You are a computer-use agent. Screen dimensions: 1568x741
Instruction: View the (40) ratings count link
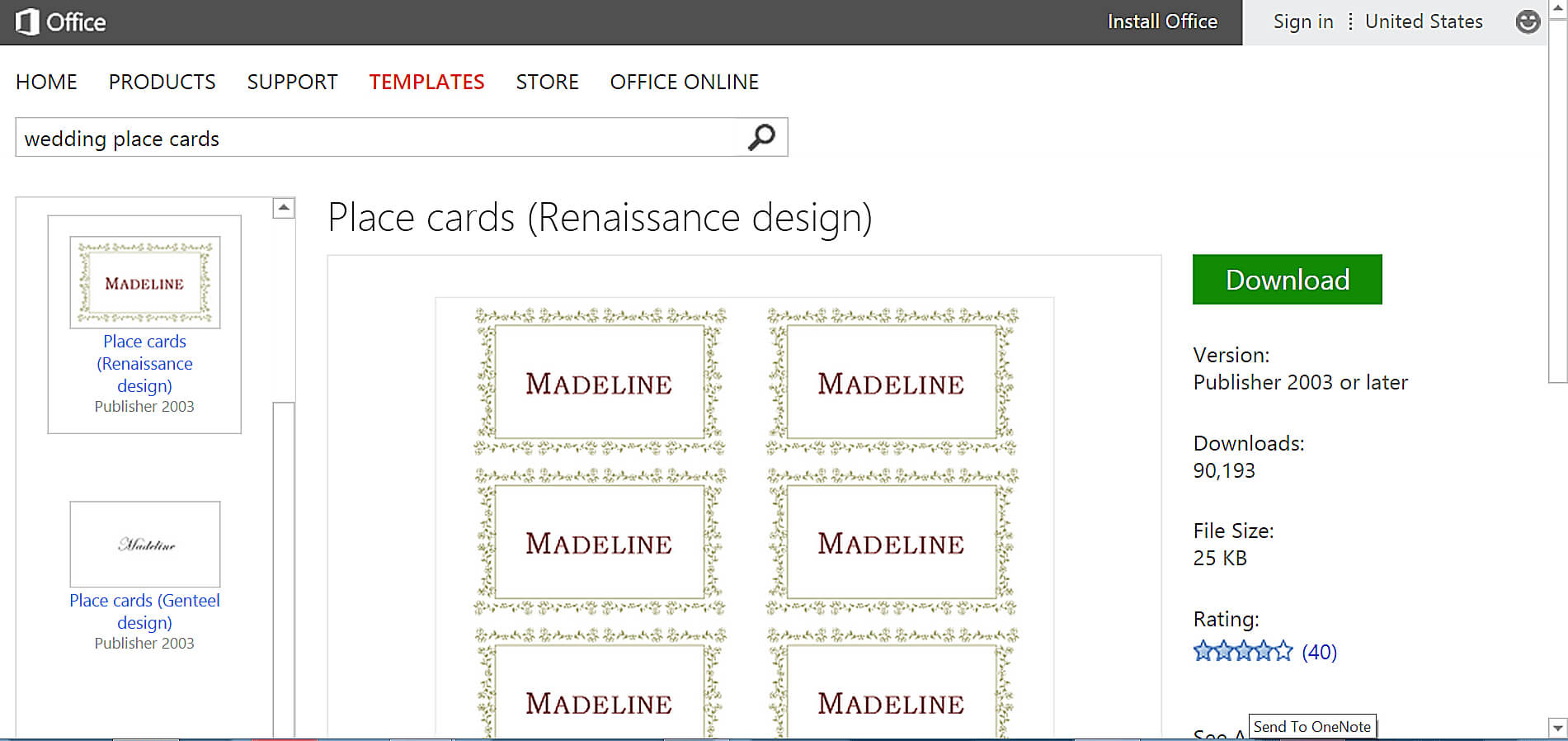1319,652
